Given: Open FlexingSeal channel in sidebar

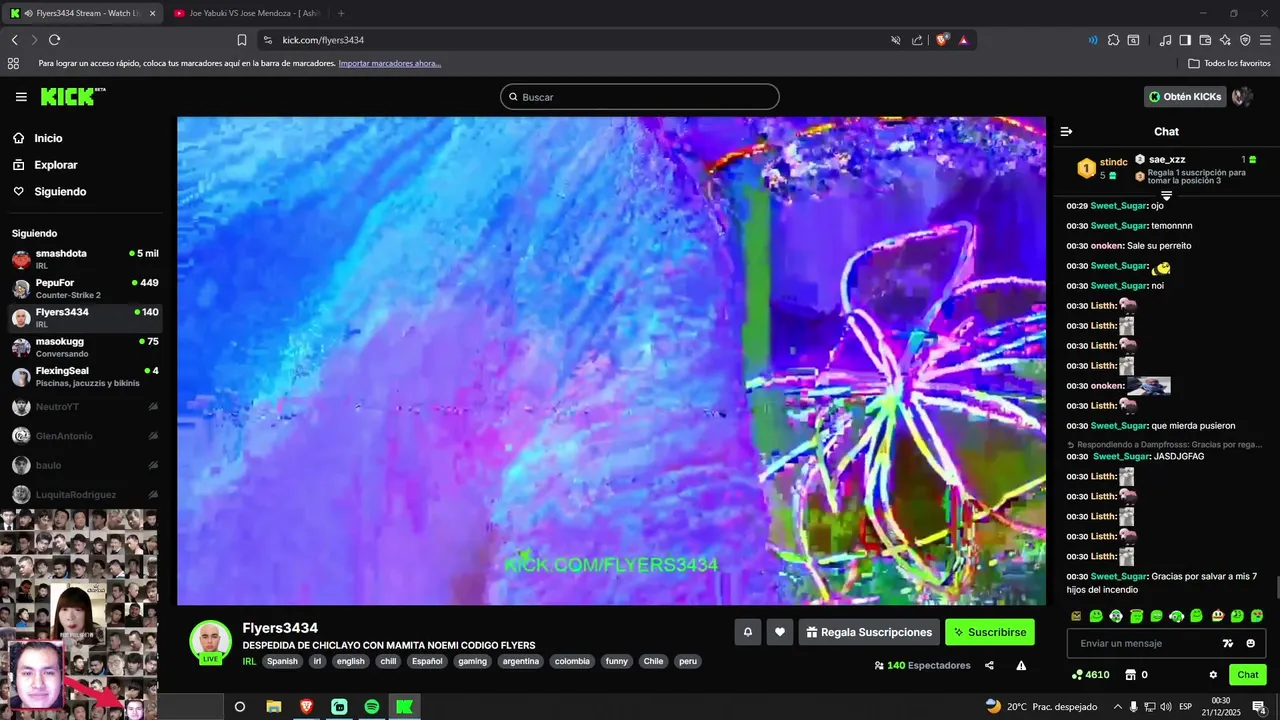Looking at the screenshot, I should pyautogui.click(x=85, y=376).
